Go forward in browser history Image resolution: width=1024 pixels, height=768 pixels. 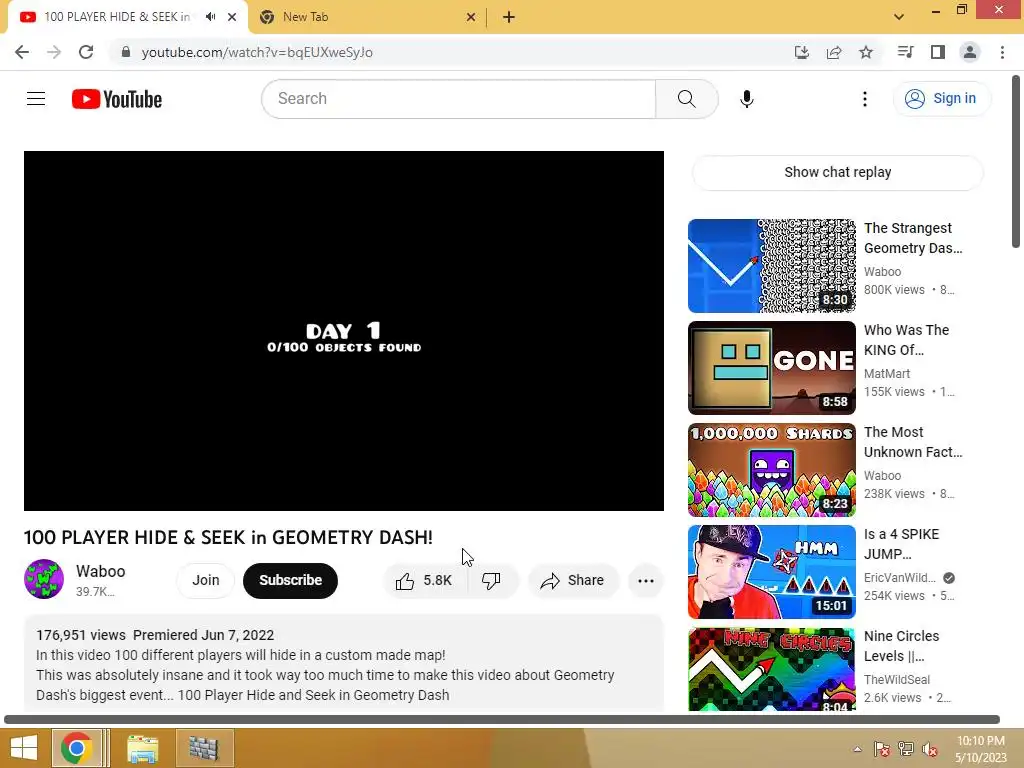tap(54, 52)
